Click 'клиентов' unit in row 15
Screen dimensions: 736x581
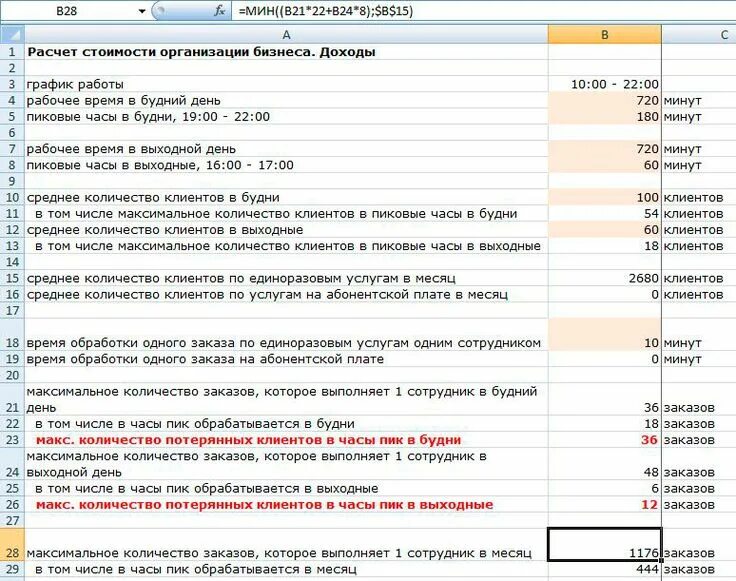[693, 278]
